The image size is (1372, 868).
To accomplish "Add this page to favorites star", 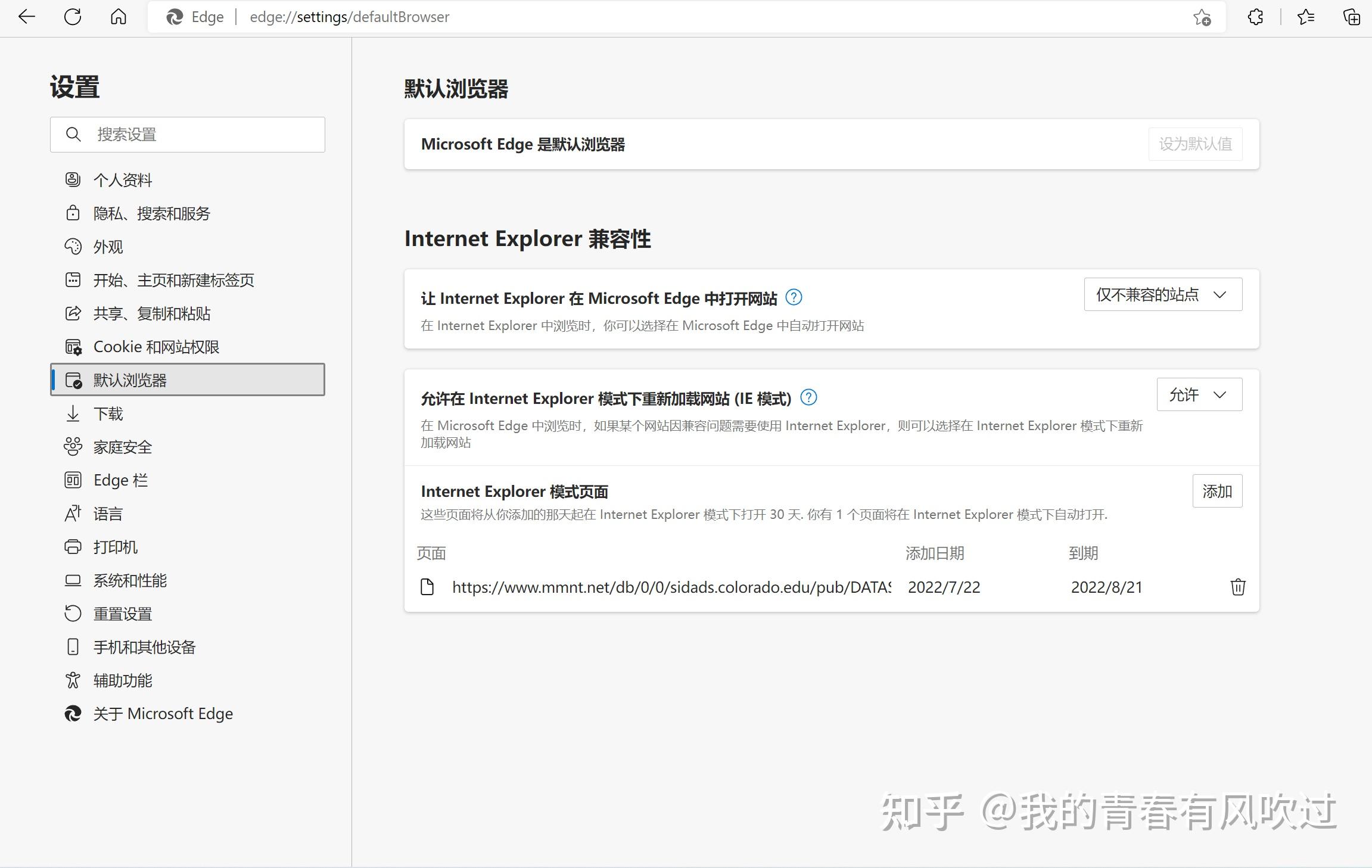I will pyautogui.click(x=1202, y=17).
